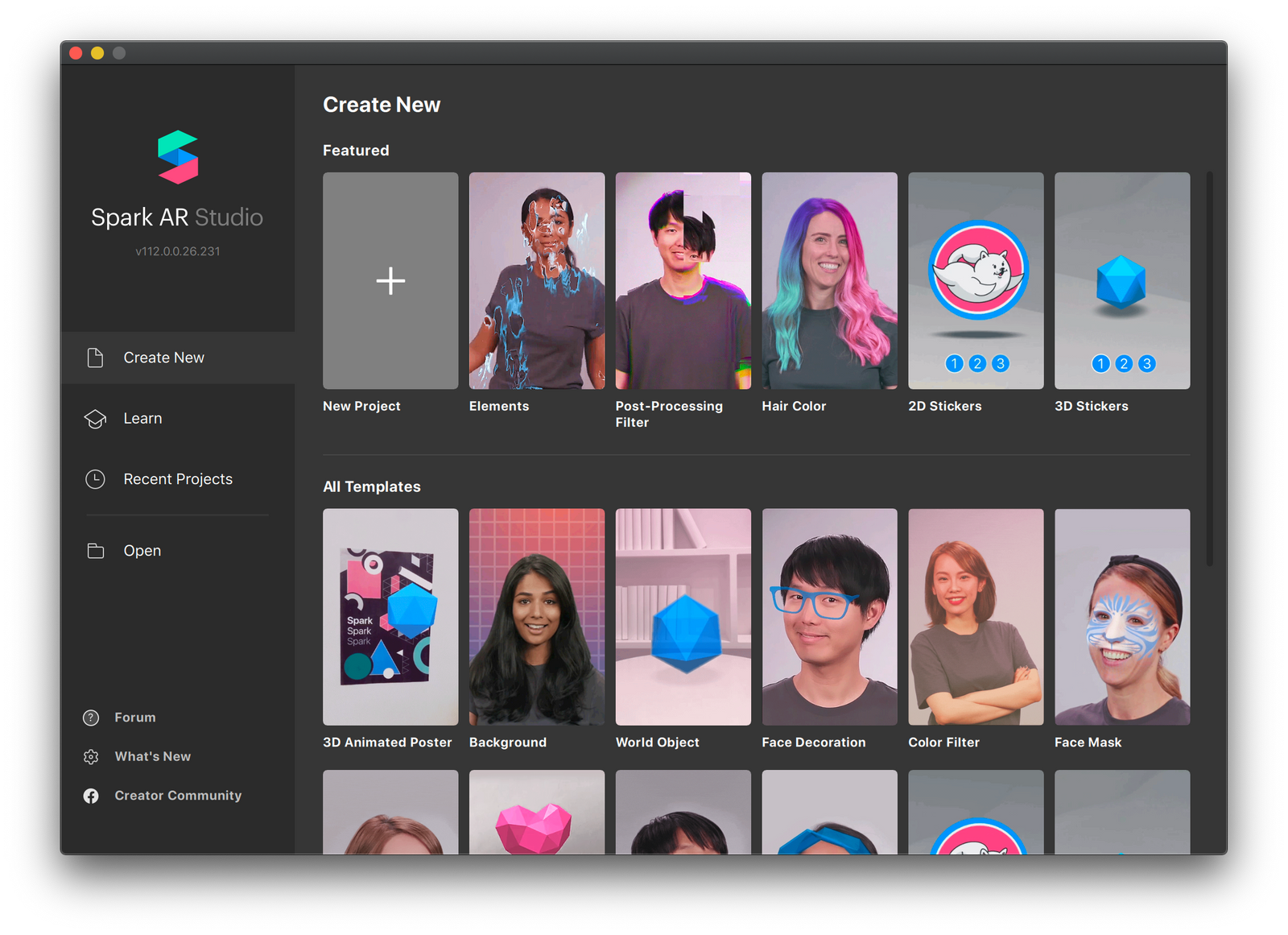This screenshot has width=1288, height=935.
Task: Click the Post-Processing Filter label
Action: (x=669, y=415)
